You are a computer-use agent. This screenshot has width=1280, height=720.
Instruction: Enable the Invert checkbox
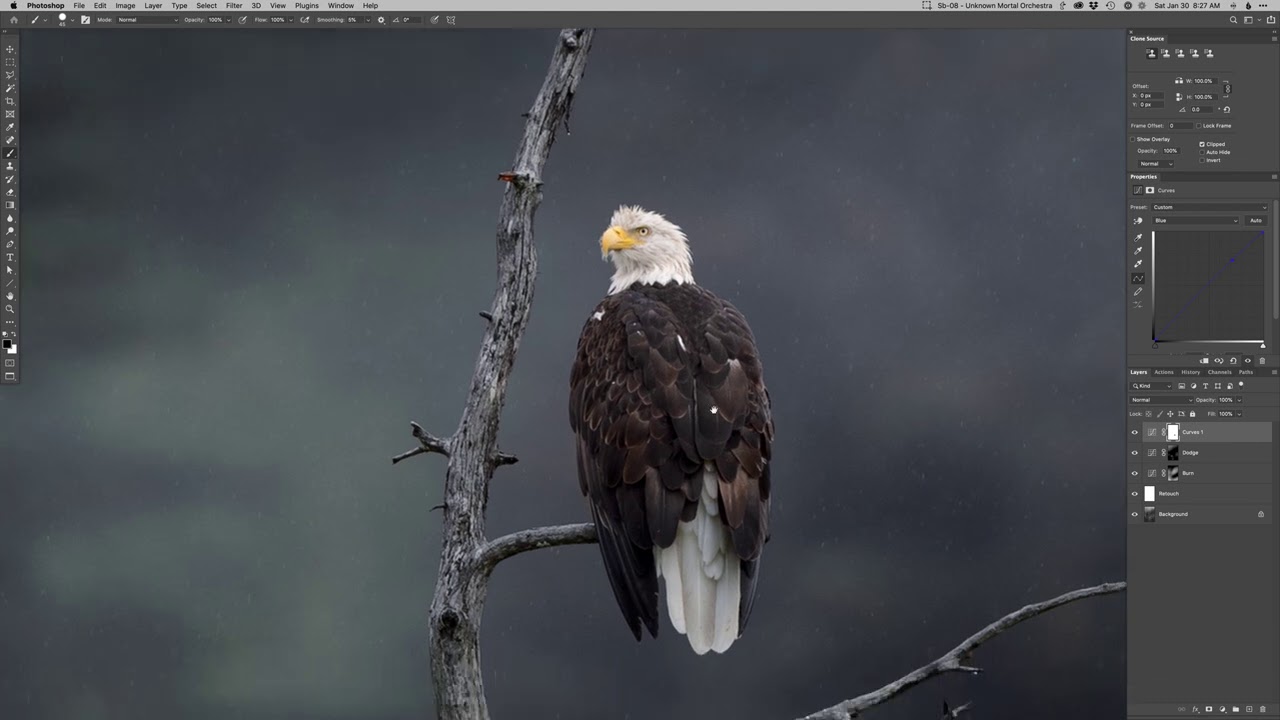[x=1202, y=160]
